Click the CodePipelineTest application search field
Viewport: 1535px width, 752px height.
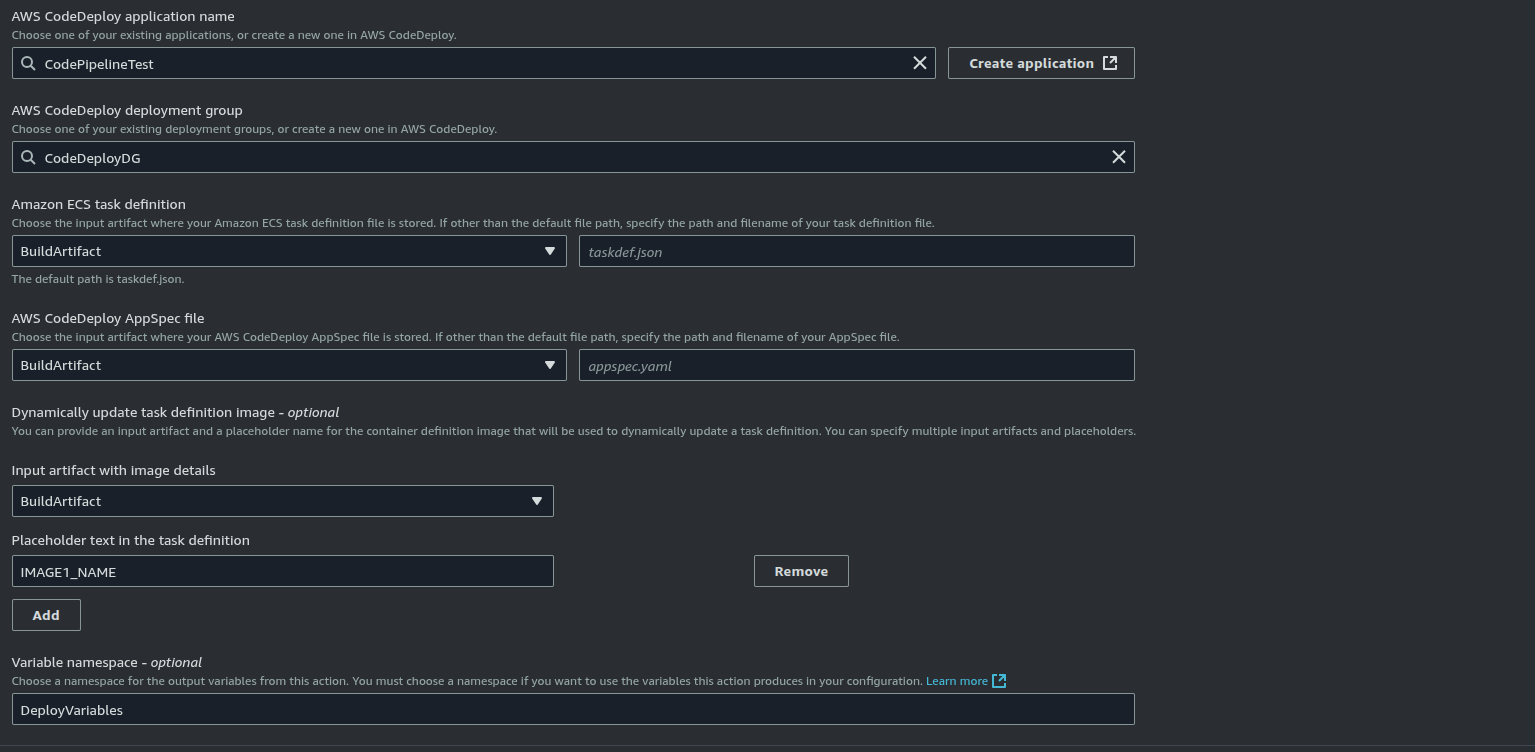474,63
